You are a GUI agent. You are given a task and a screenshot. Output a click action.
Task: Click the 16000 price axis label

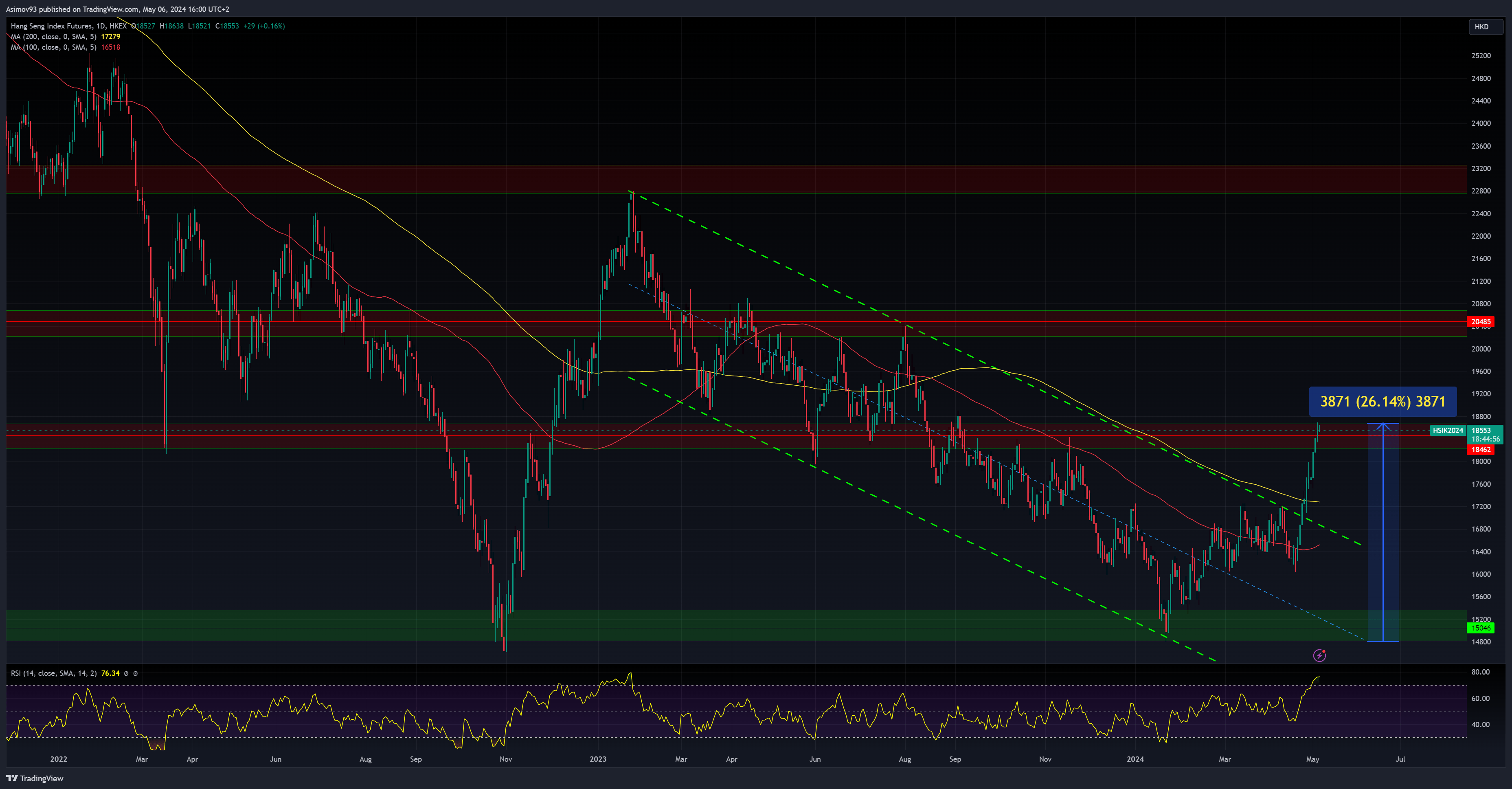(x=1481, y=574)
